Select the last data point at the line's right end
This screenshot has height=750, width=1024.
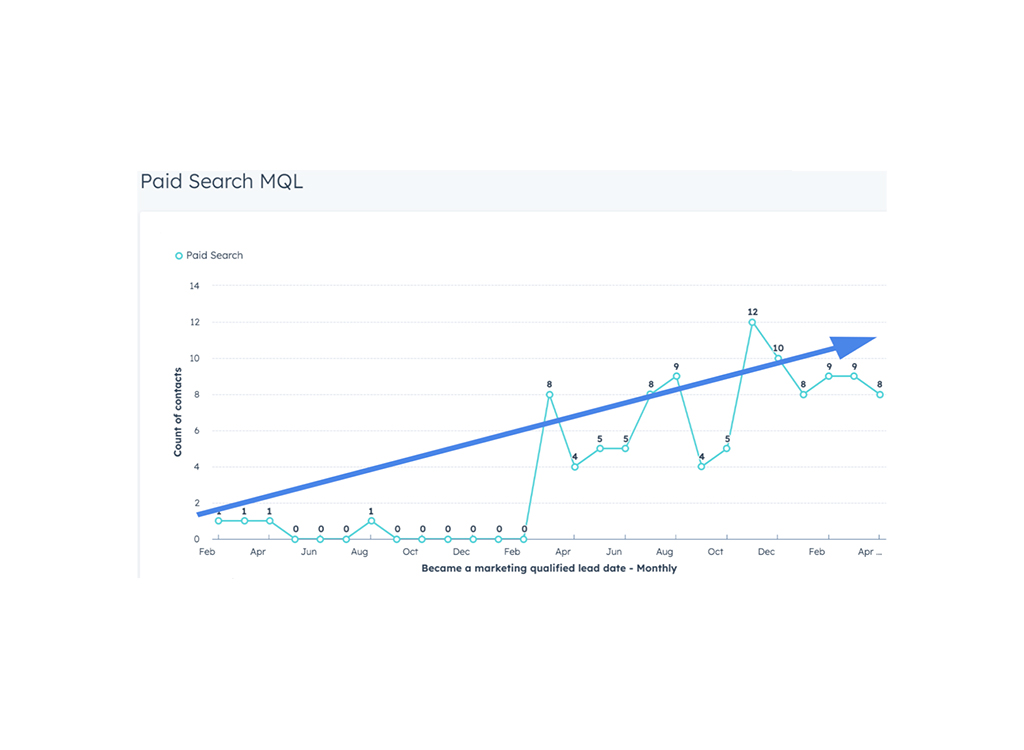click(880, 394)
